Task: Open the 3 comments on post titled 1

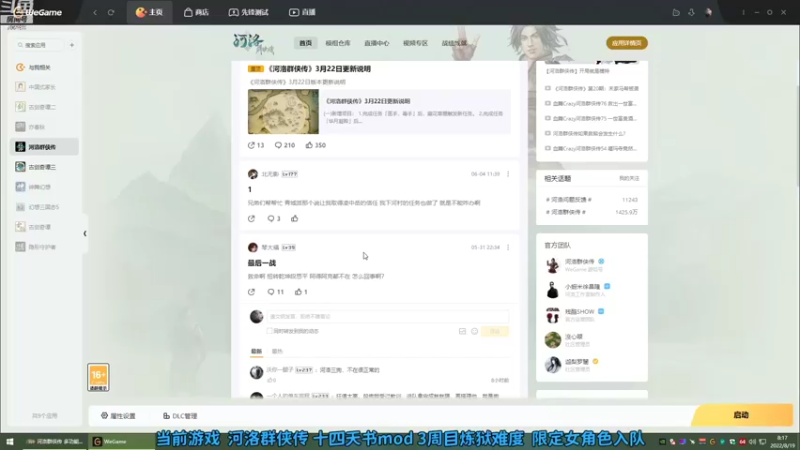Action: [273, 218]
